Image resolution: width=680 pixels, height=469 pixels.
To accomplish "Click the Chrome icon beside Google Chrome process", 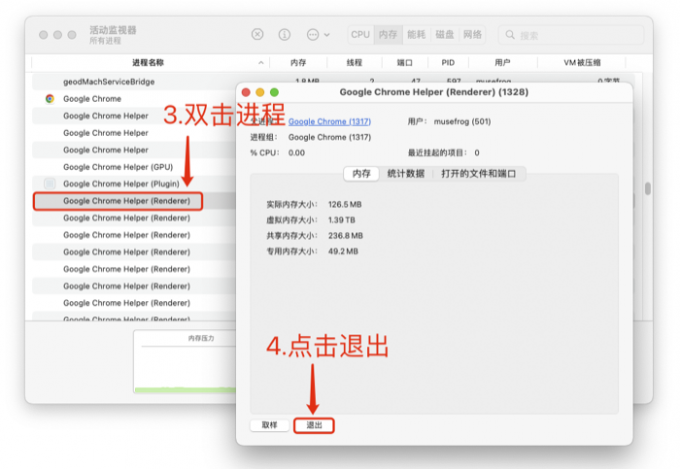I will 50,99.
